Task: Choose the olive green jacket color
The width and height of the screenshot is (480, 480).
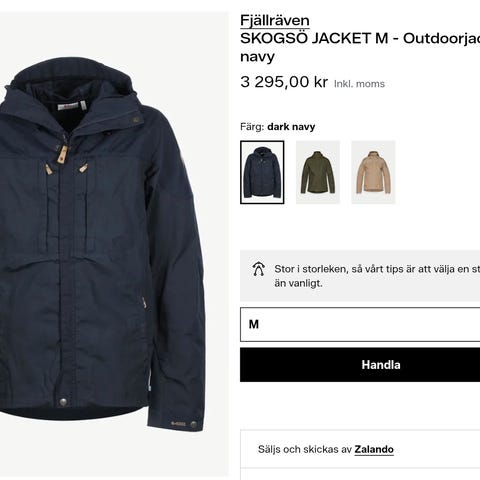Action: click(318, 172)
